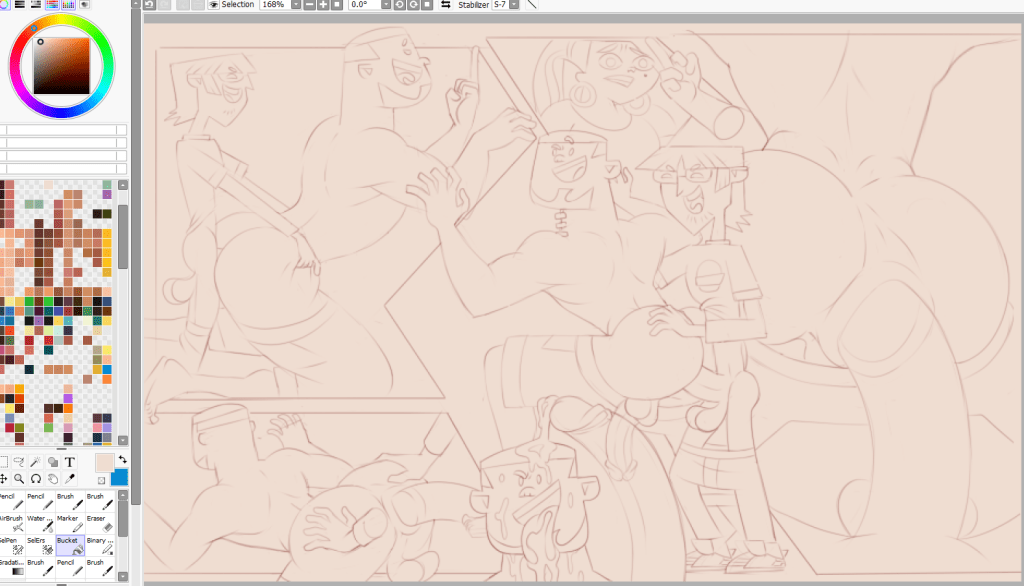
Task: Choose the Marker tool
Action: tap(68, 524)
